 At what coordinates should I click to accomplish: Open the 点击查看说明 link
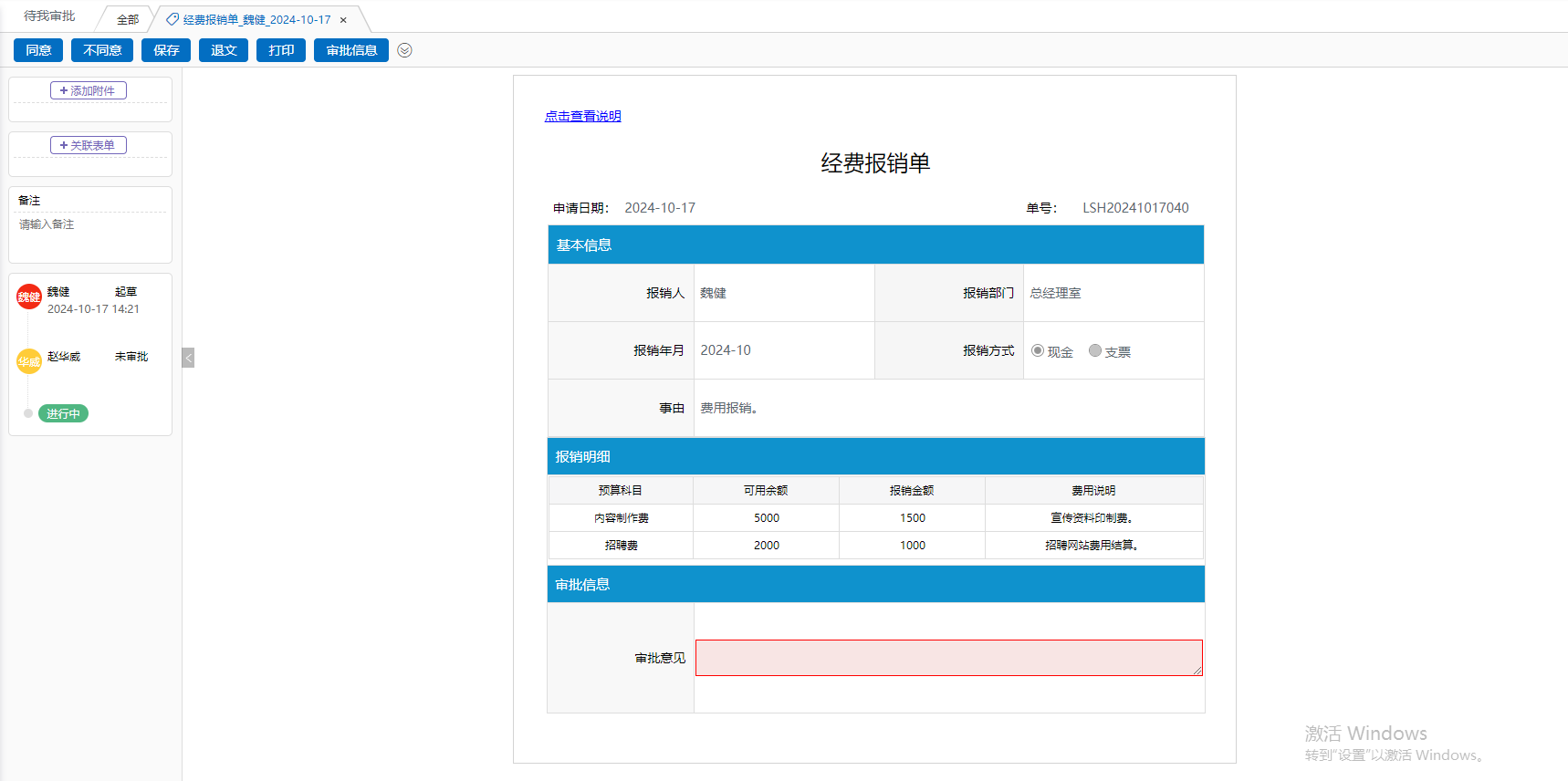point(582,116)
